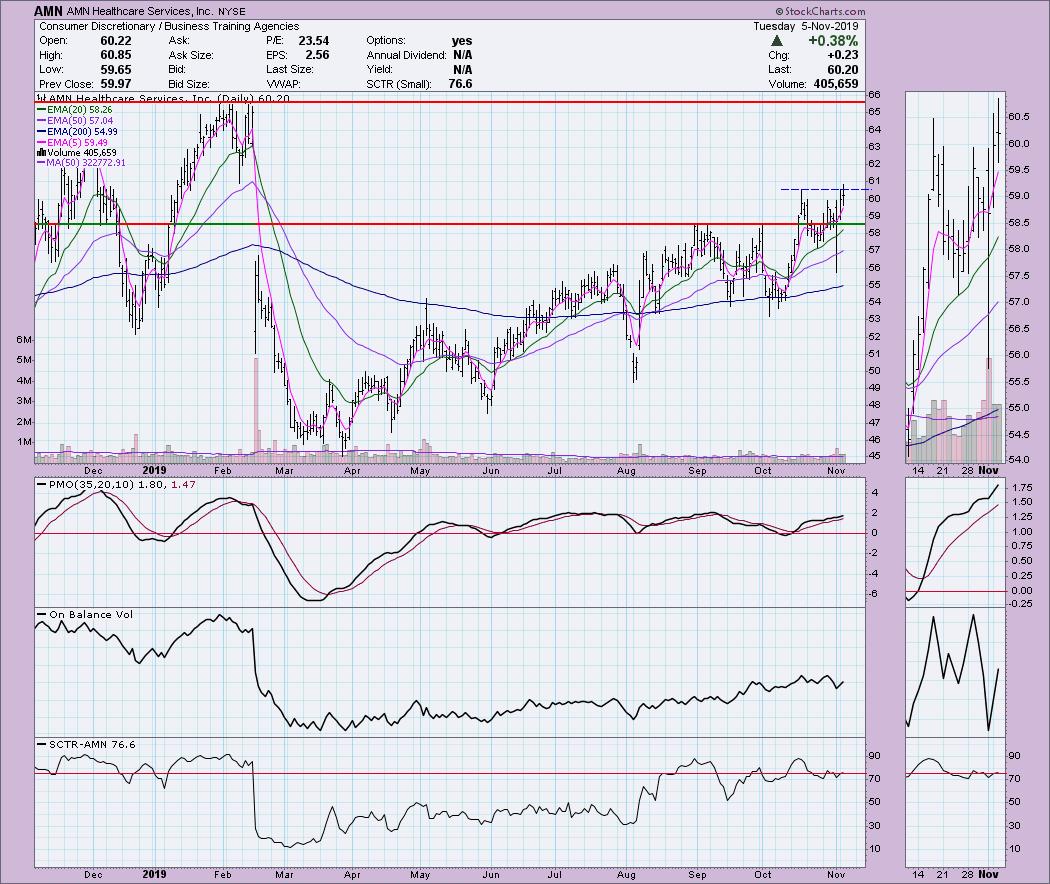Click the company name AMN Healthcare Services, Inc.
Viewport: 1050px width, 884px height.
[x=139, y=11]
